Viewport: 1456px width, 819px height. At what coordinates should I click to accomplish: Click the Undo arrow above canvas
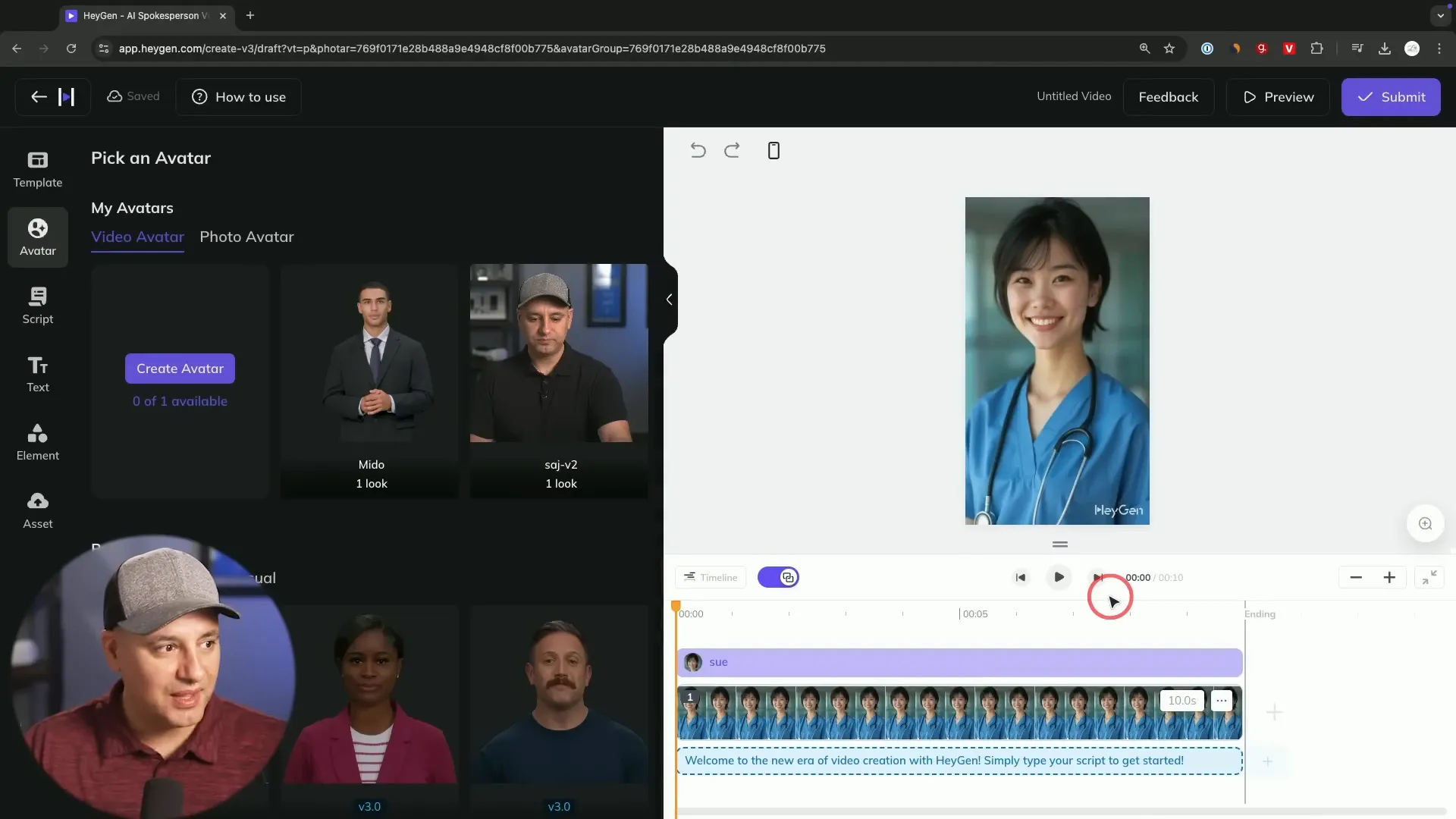[698, 150]
